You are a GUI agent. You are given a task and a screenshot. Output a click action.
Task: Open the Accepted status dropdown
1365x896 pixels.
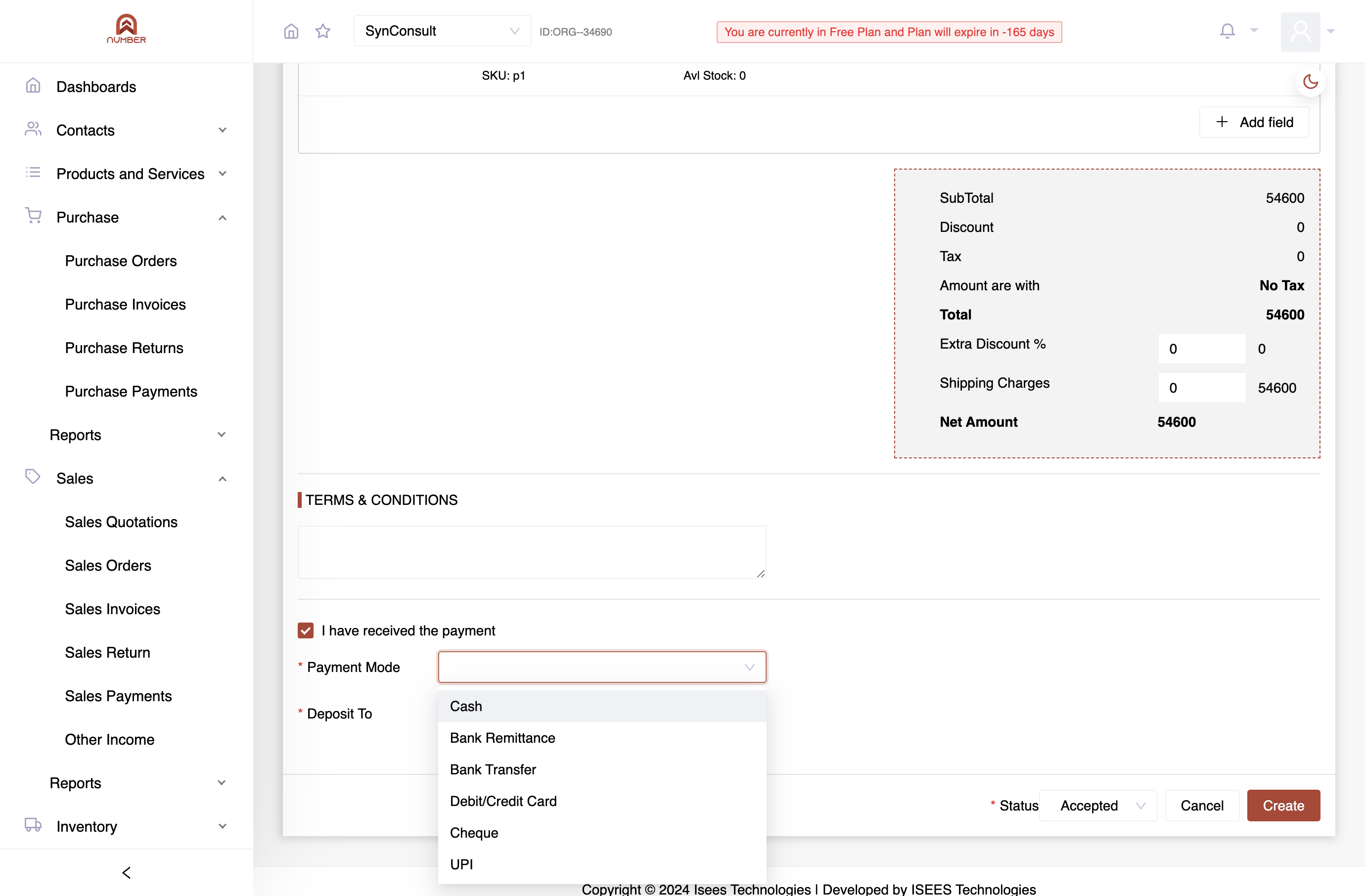pyautogui.click(x=1098, y=806)
